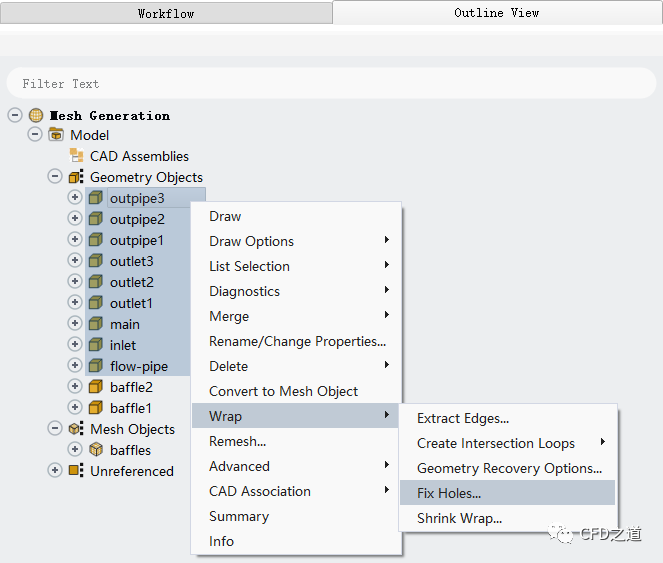Choose Fix Holes... from Wrap submenu
The height and width of the screenshot is (563, 663).
click(449, 493)
